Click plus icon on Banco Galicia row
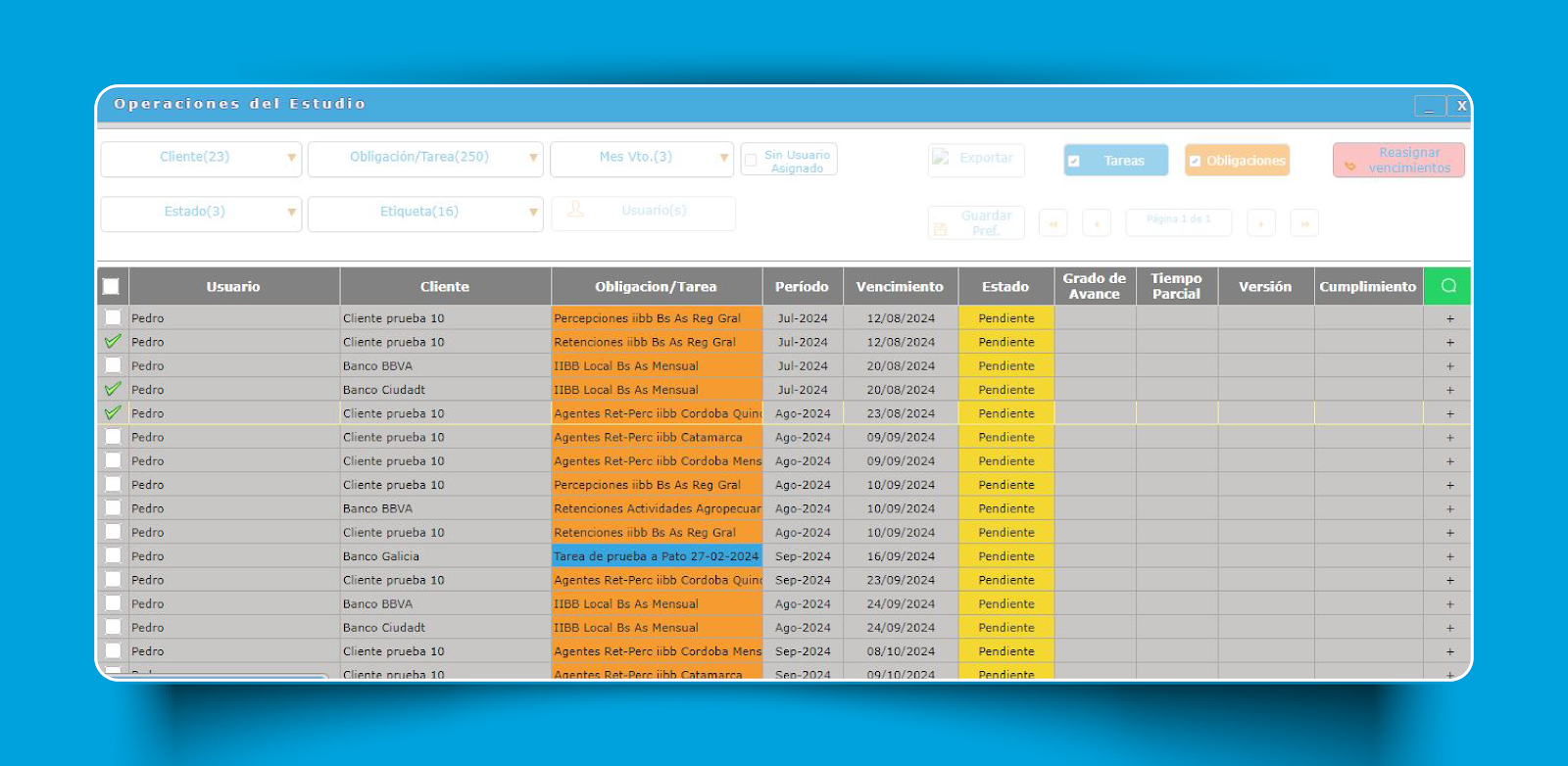Screen dimensions: 1568x766 coord(1449,556)
